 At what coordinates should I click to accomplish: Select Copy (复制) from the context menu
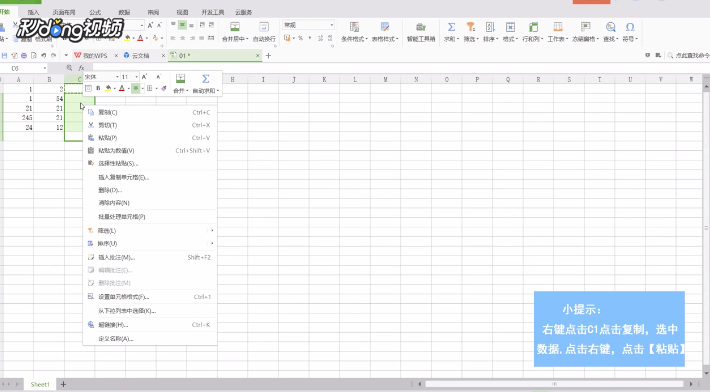[149, 112]
